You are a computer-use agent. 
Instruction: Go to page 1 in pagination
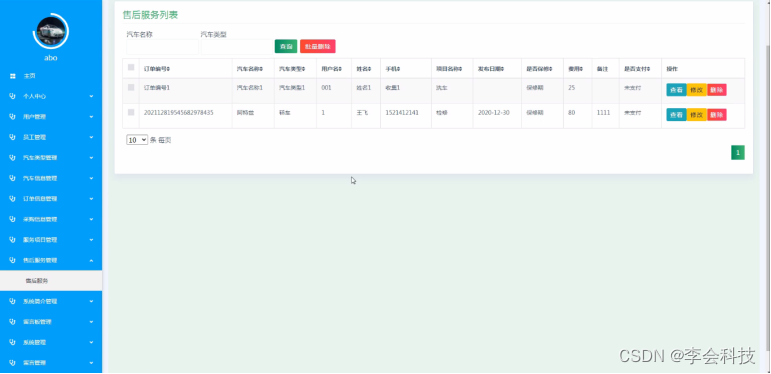738,153
